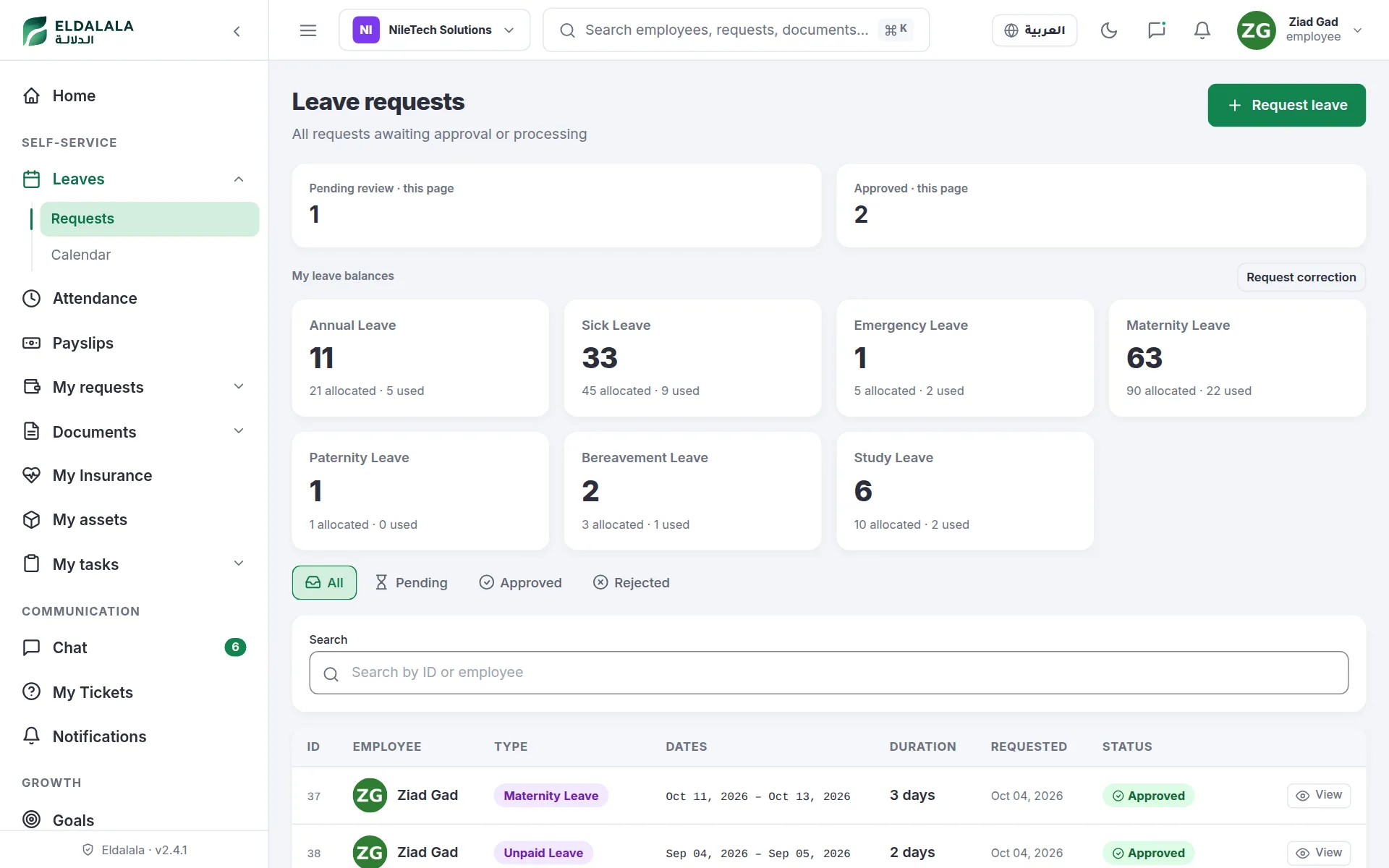The height and width of the screenshot is (868, 1389).
Task: Click Request correction button
Action: tap(1301, 277)
